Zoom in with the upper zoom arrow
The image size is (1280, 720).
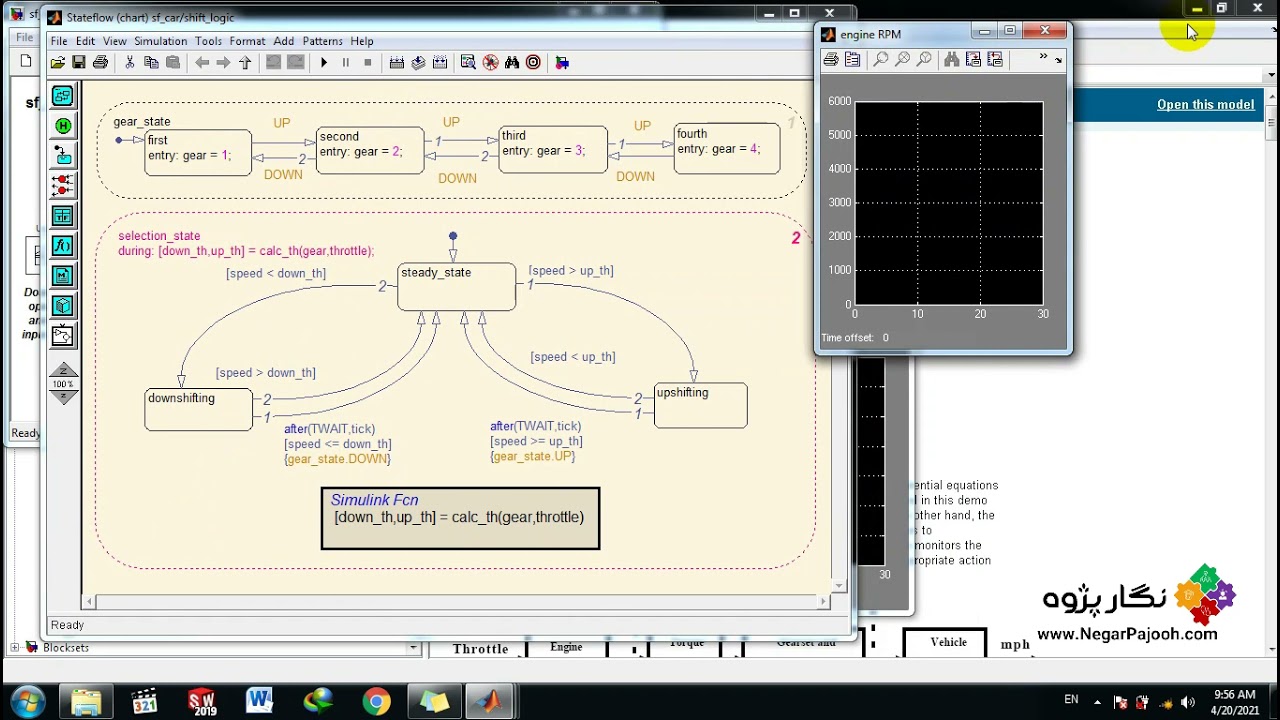[63, 371]
